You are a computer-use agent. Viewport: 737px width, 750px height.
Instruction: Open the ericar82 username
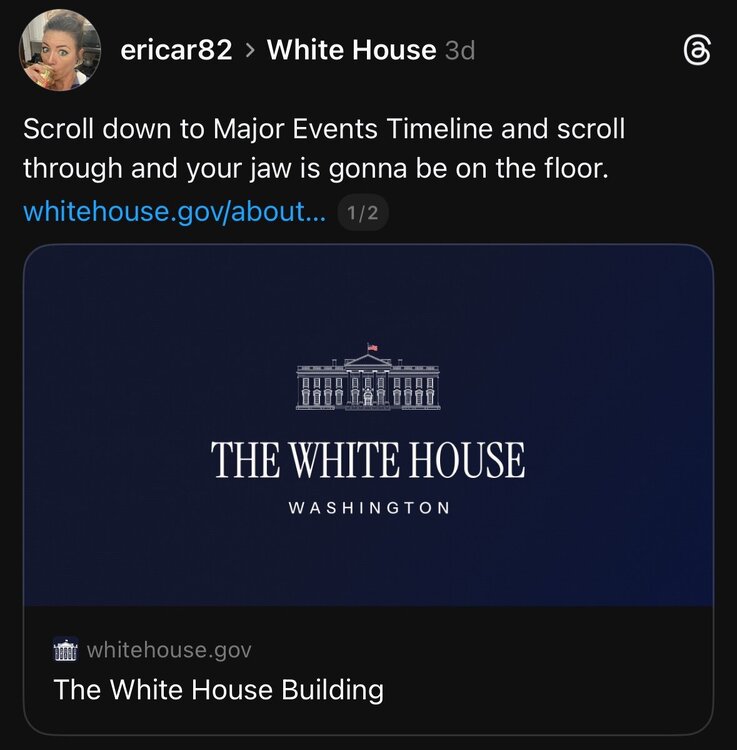tap(176, 50)
